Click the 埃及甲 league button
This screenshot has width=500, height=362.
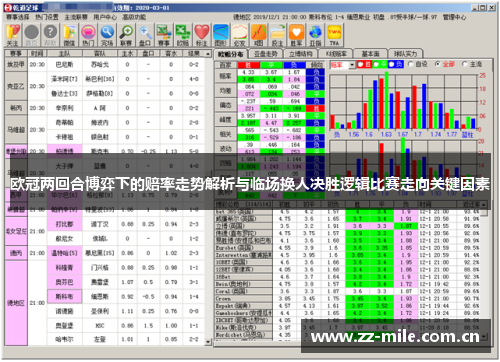(16, 64)
